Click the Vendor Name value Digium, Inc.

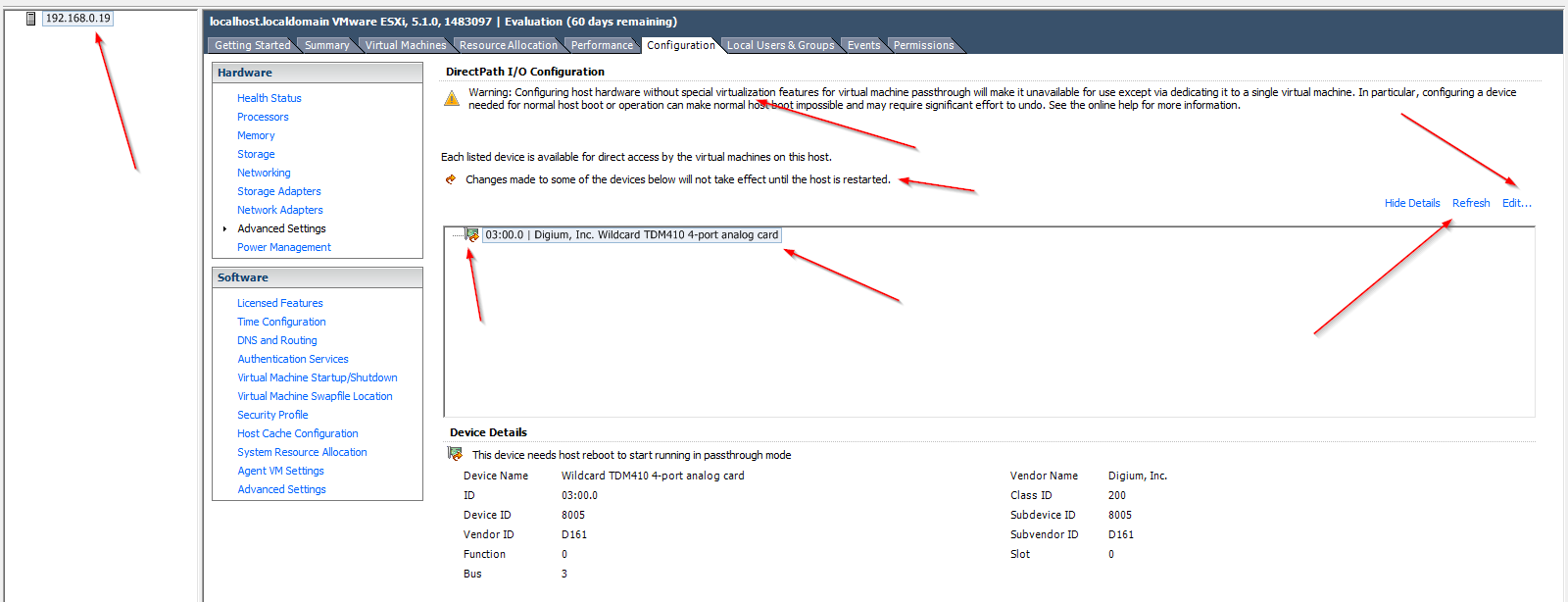pos(1138,476)
